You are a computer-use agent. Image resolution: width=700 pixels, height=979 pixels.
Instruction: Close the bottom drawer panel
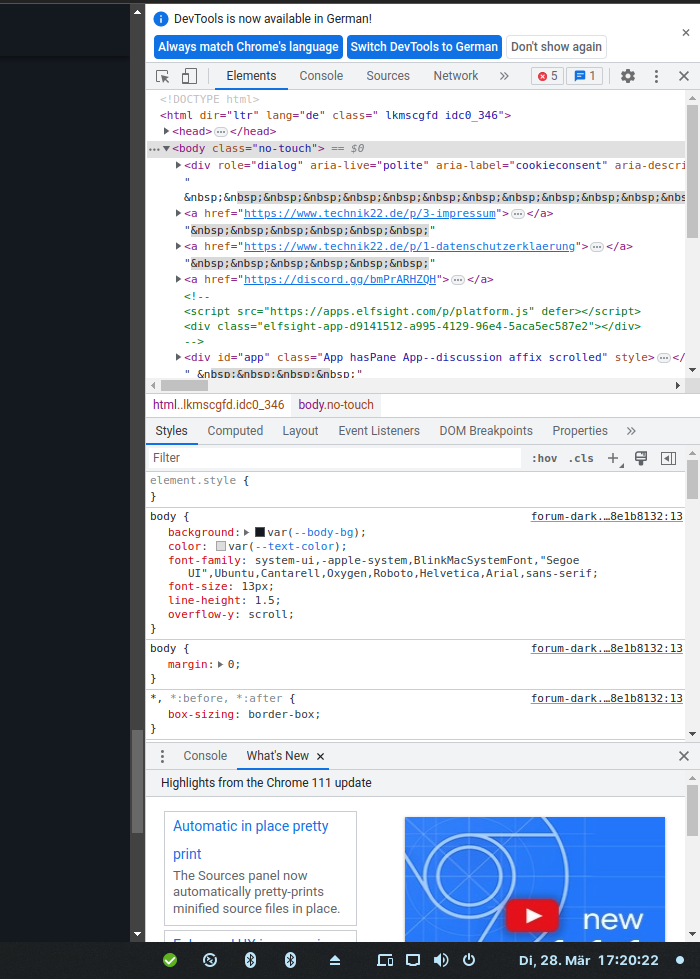point(684,756)
